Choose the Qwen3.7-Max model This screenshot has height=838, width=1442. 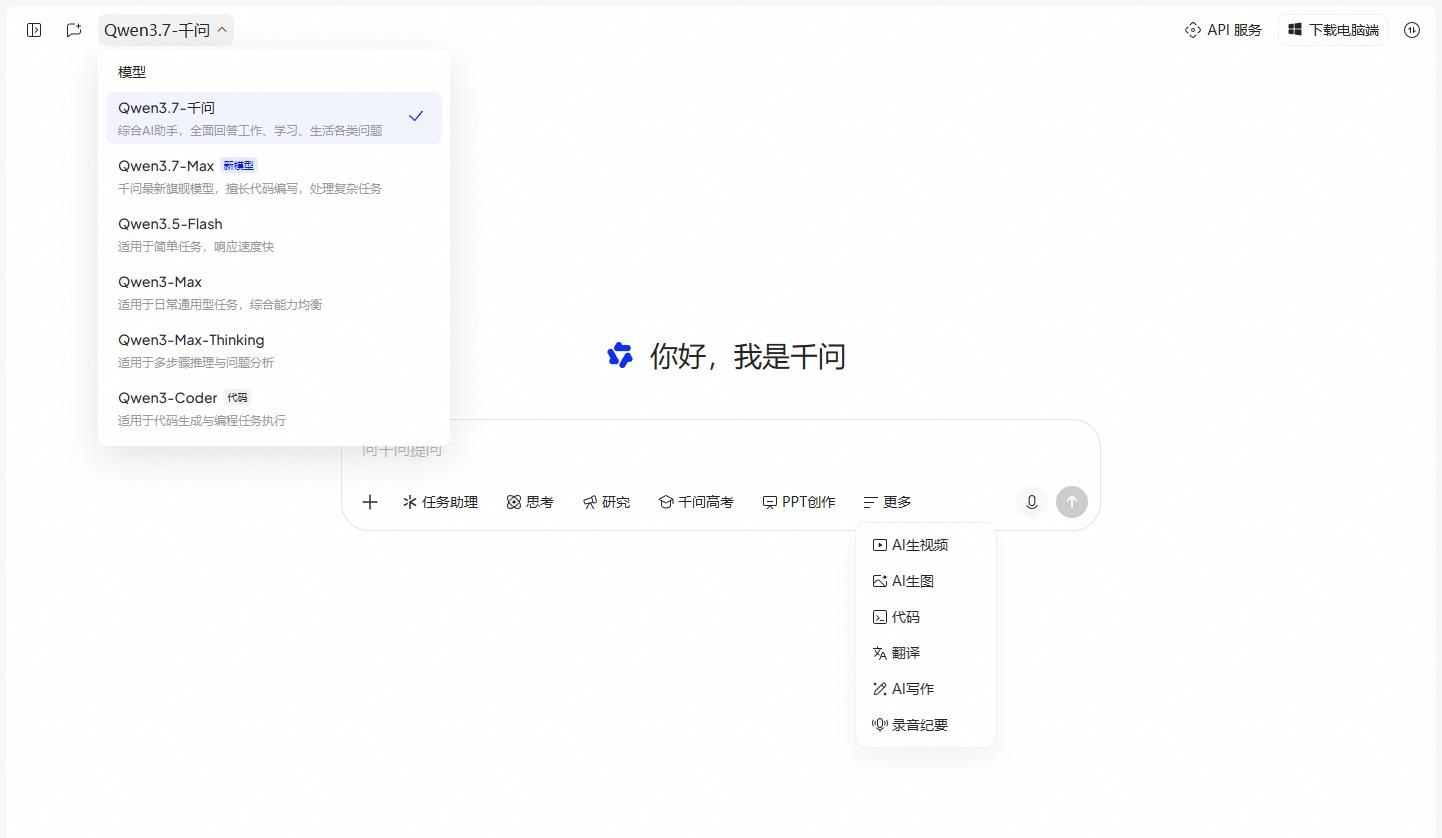point(274,176)
